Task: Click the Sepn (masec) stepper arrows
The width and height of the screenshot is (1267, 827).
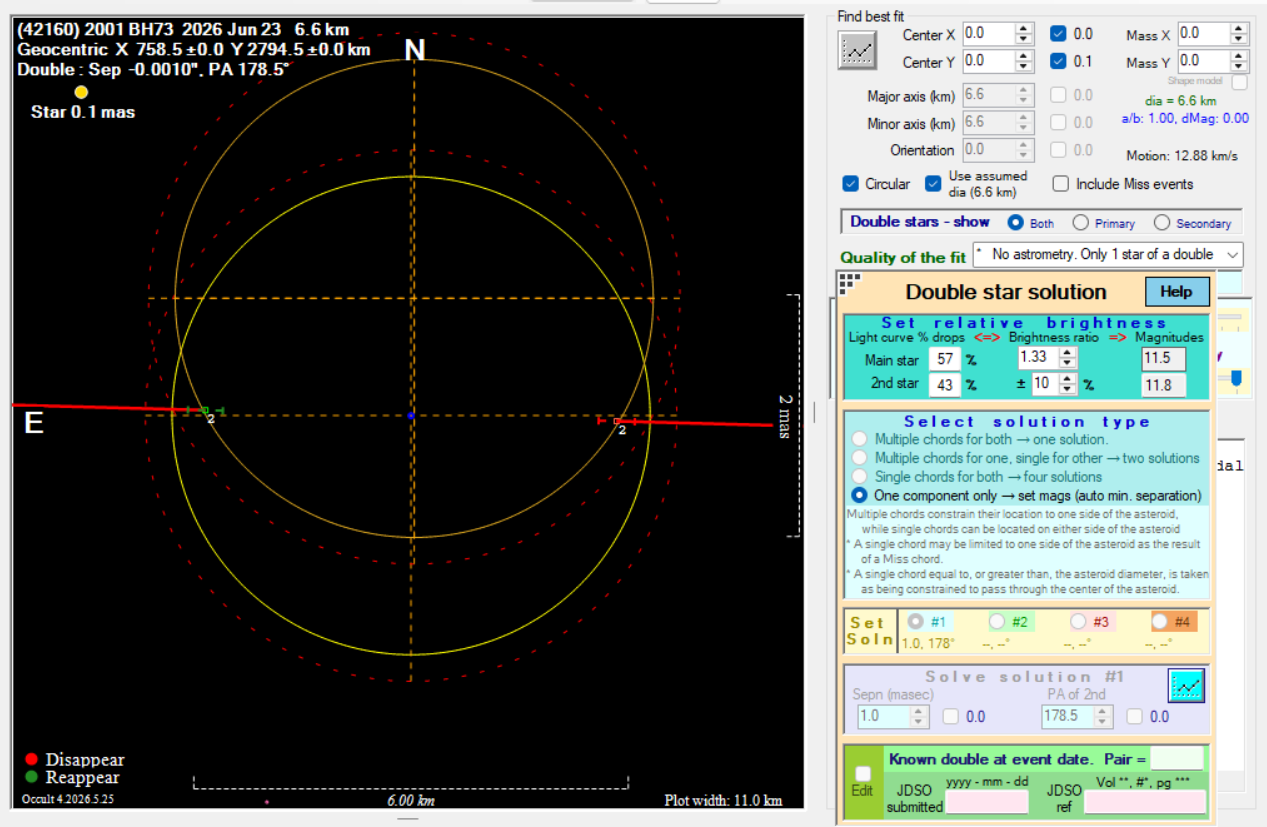Action: 920,716
